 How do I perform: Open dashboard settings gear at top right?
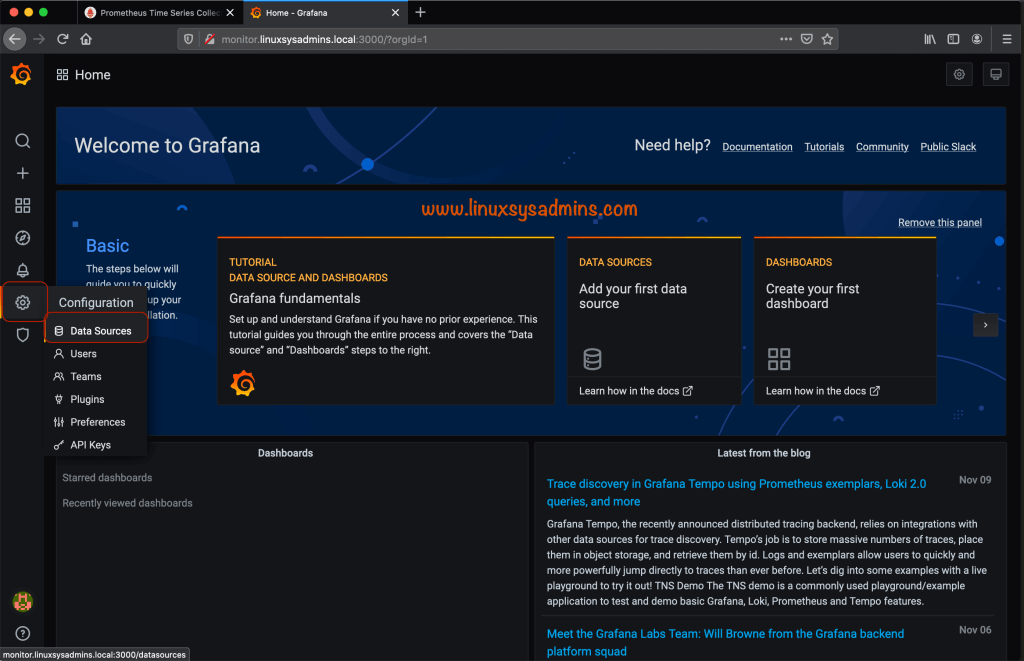tap(959, 75)
